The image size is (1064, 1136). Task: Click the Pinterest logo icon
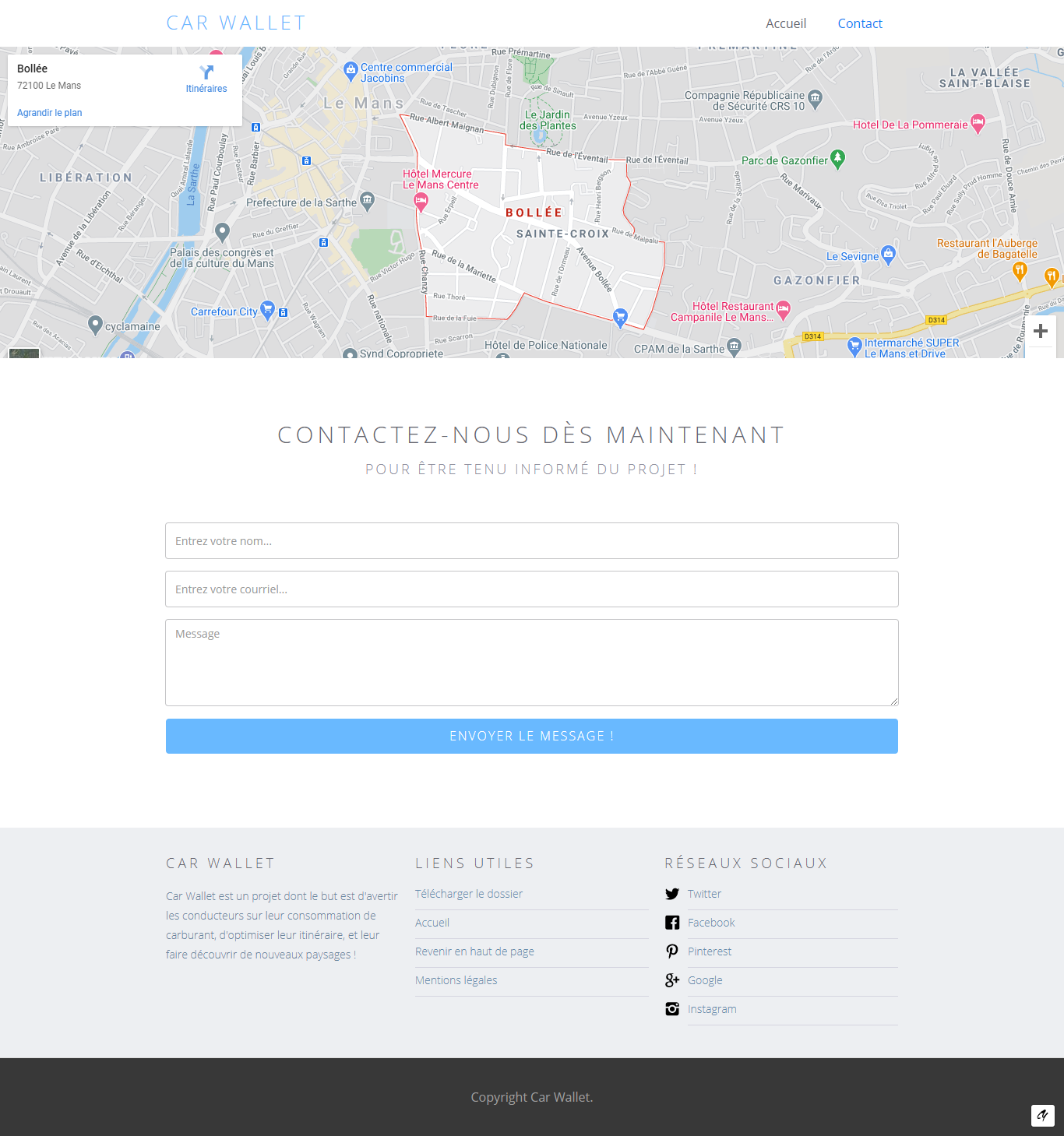point(672,951)
